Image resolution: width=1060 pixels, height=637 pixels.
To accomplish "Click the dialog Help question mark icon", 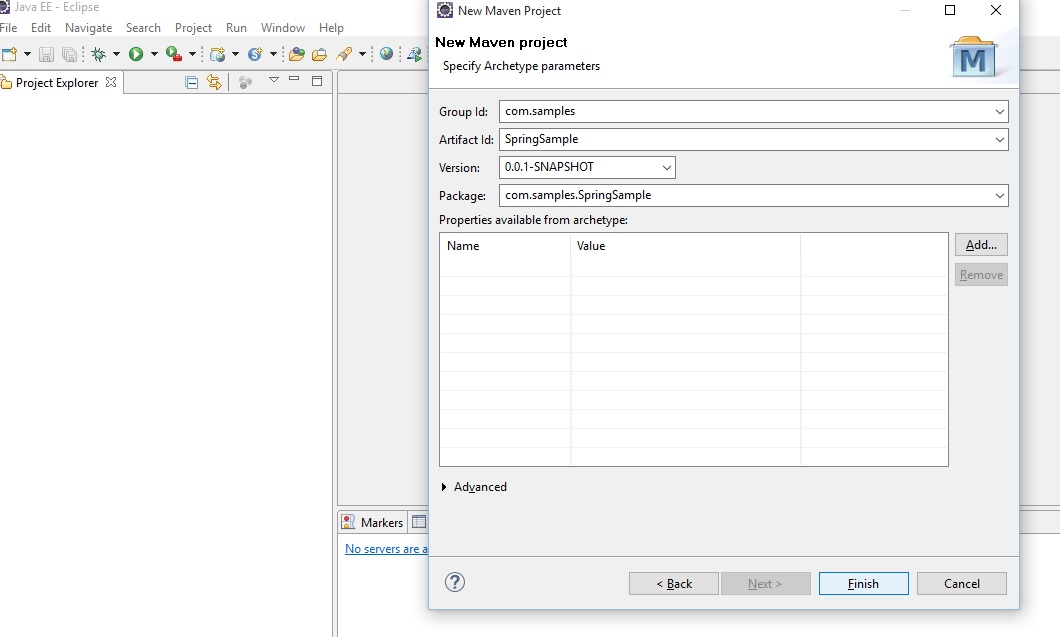I will click(455, 582).
